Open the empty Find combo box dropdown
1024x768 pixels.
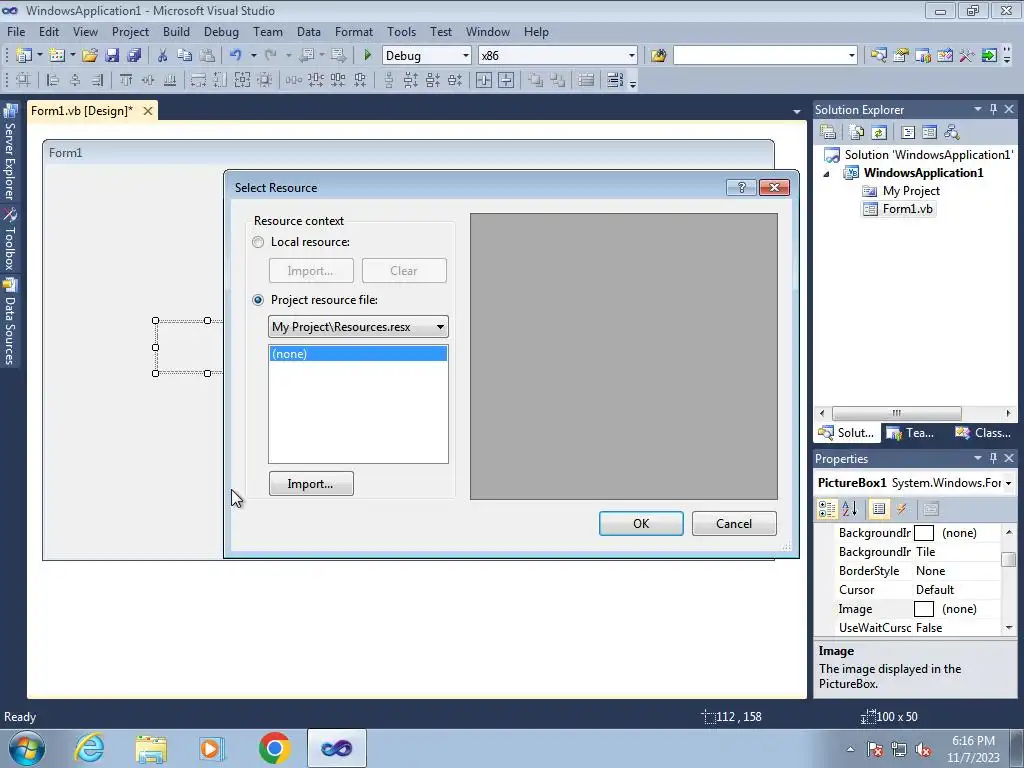pyautogui.click(x=852, y=56)
